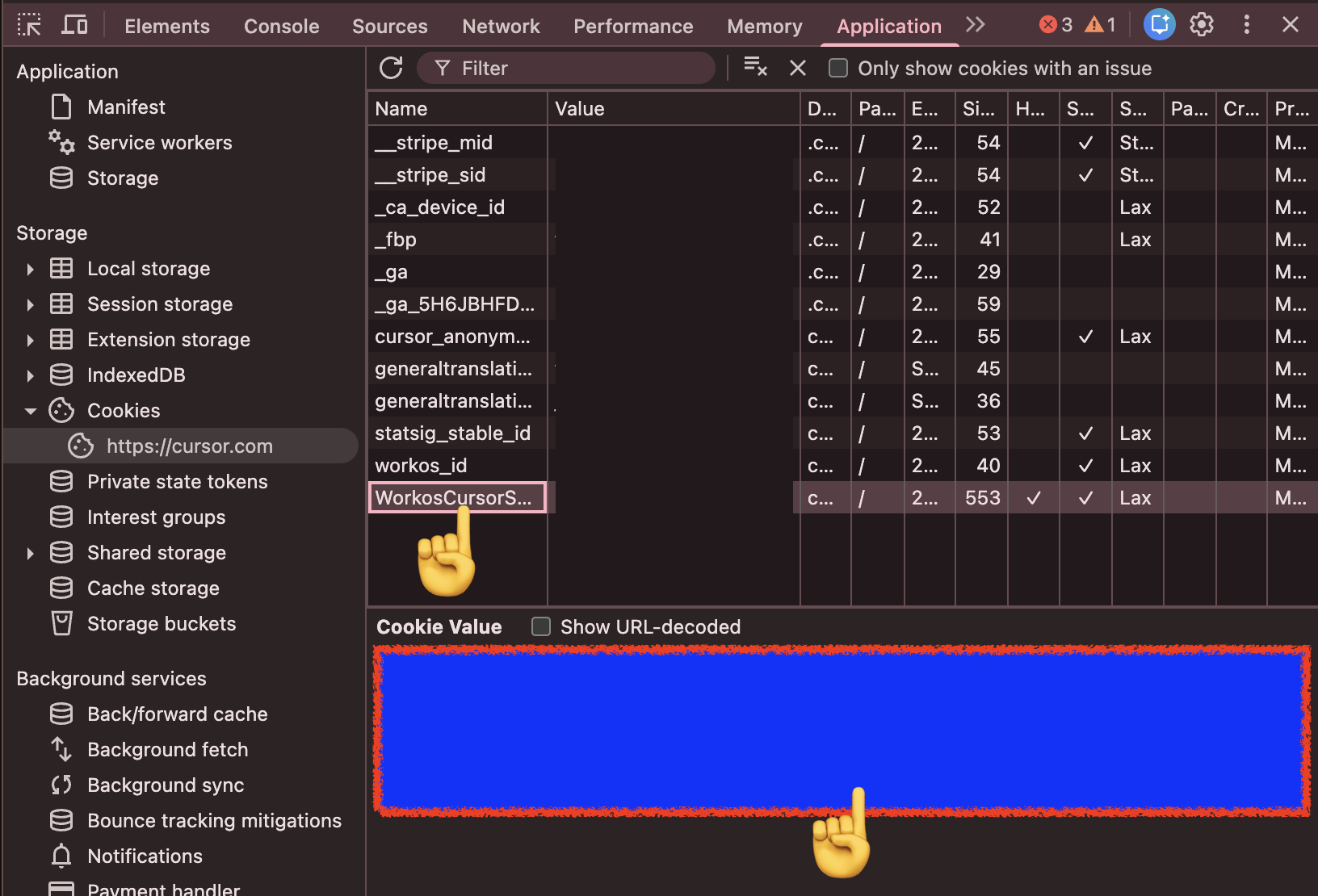1318x896 pixels.
Task: Clear all cookies icon
Action: pyautogui.click(x=755, y=68)
